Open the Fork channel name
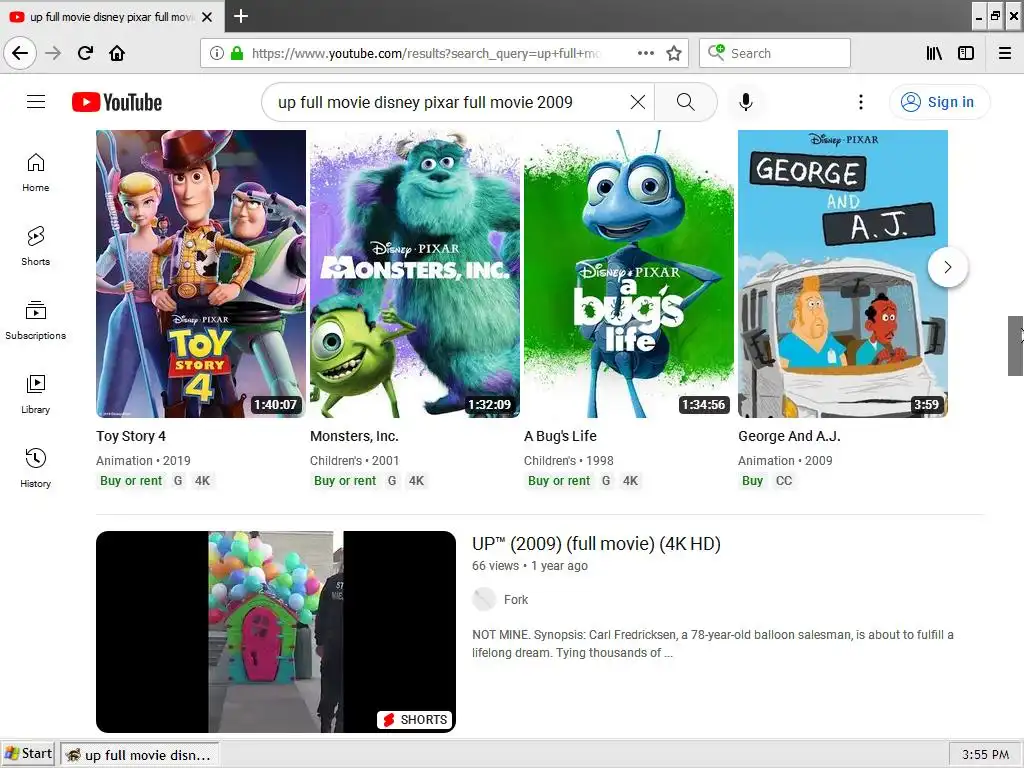1024x768 pixels. [x=516, y=600]
